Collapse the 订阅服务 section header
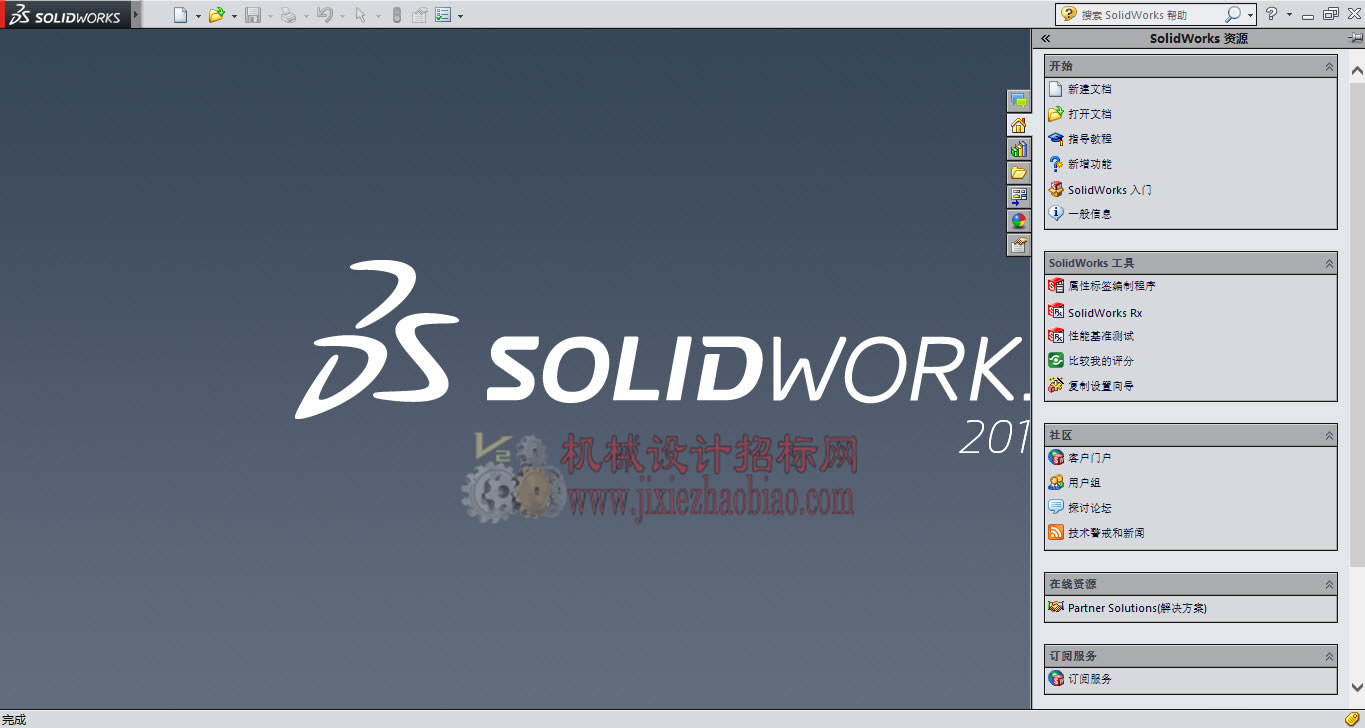This screenshot has width=1365, height=728. point(1329,656)
